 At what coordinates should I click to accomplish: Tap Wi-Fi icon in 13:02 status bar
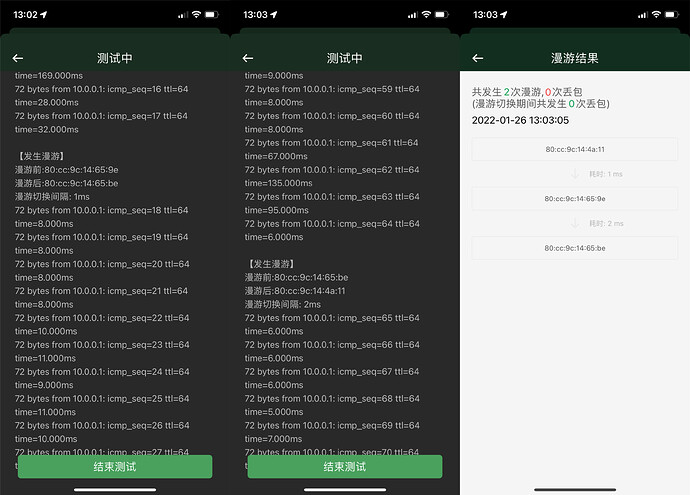[196, 15]
